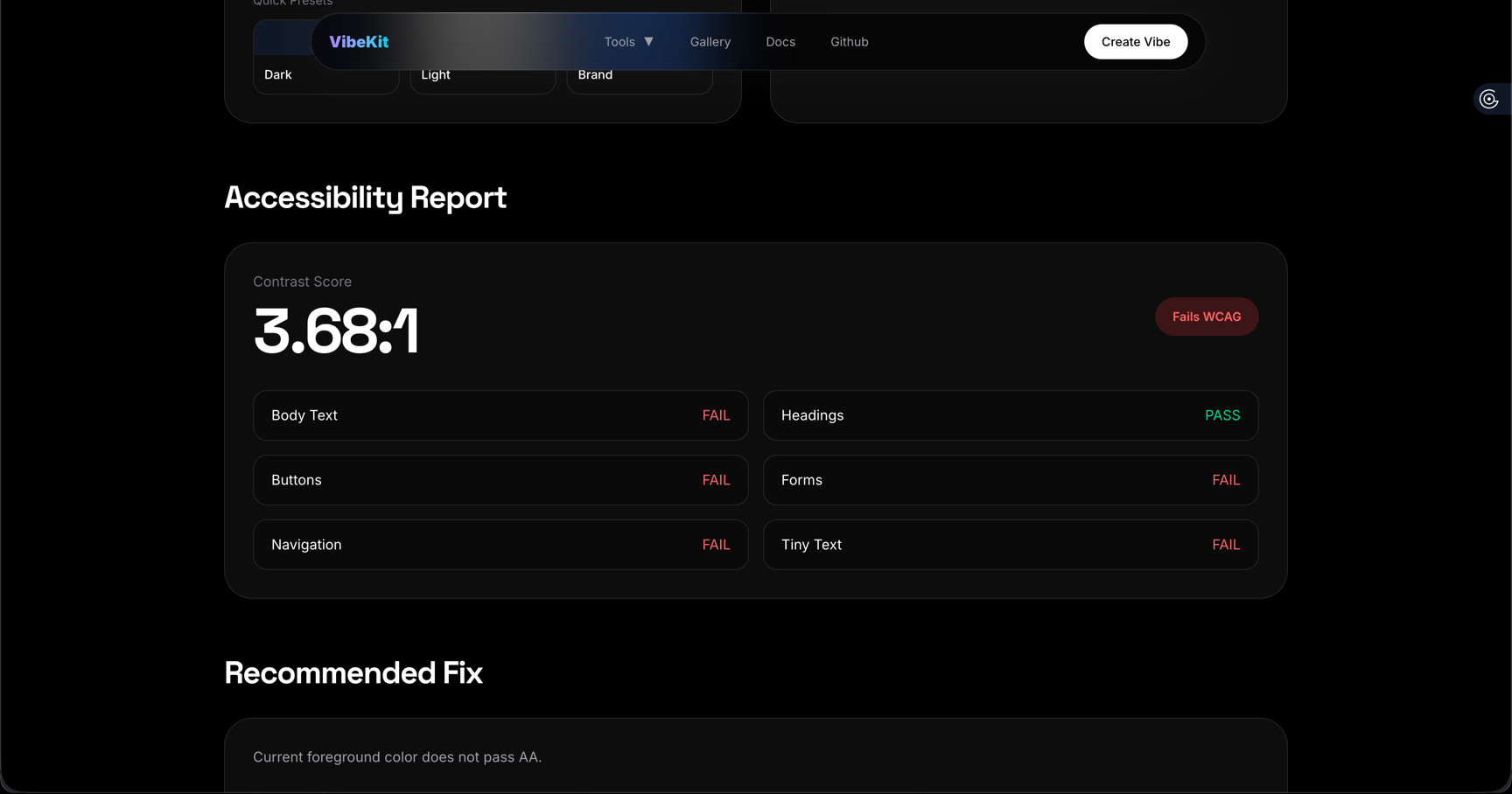1512x794 pixels.
Task: Click the floating spiral widget icon
Action: pos(1488,100)
